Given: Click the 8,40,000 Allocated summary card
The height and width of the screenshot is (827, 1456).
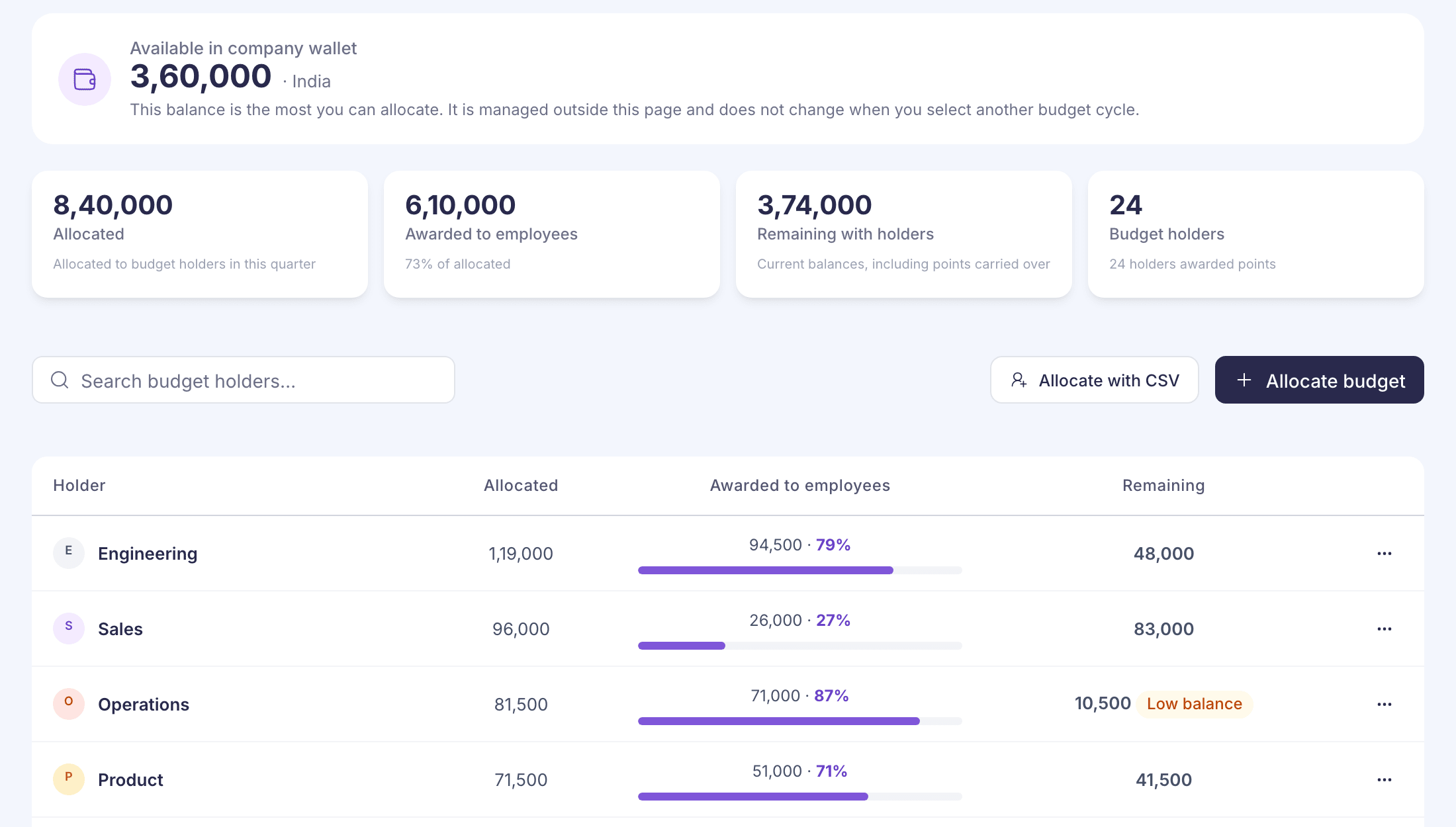Looking at the screenshot, I should tap(200, 234).
